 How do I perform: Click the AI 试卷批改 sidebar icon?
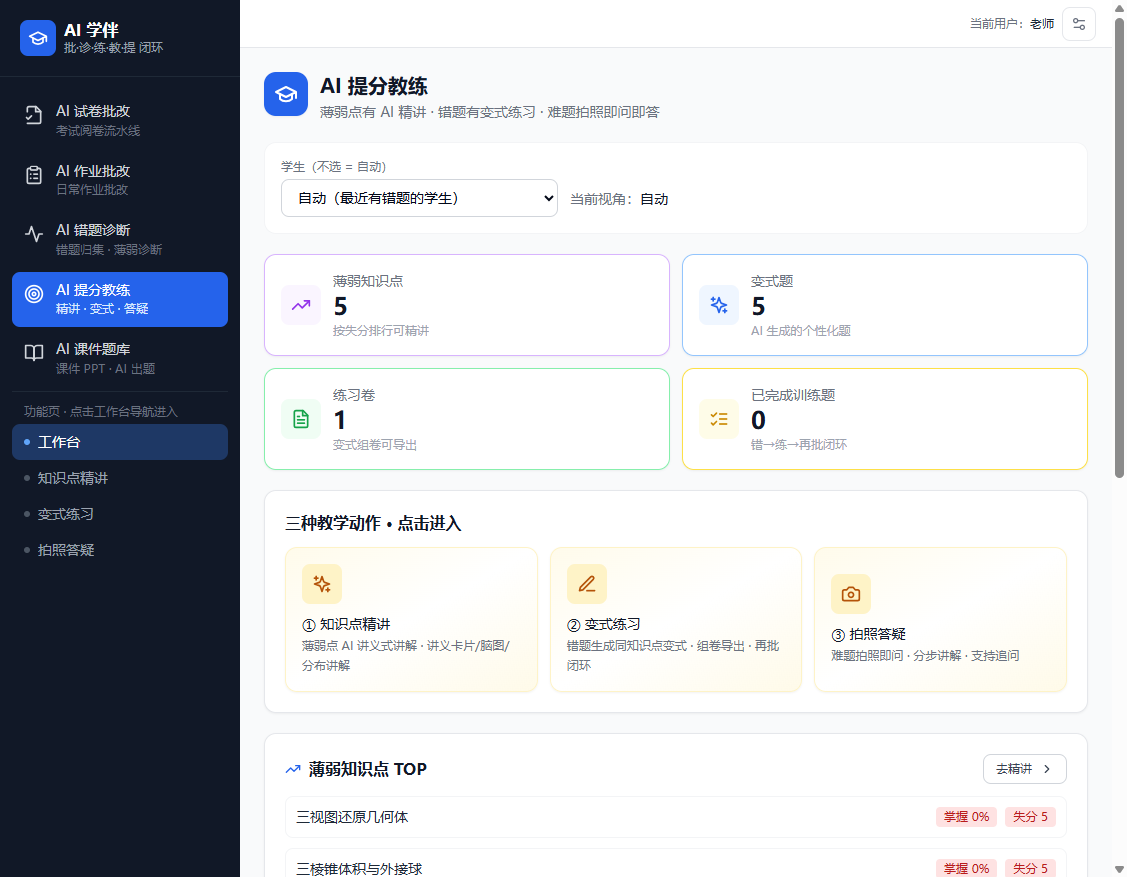click(34, 115)
